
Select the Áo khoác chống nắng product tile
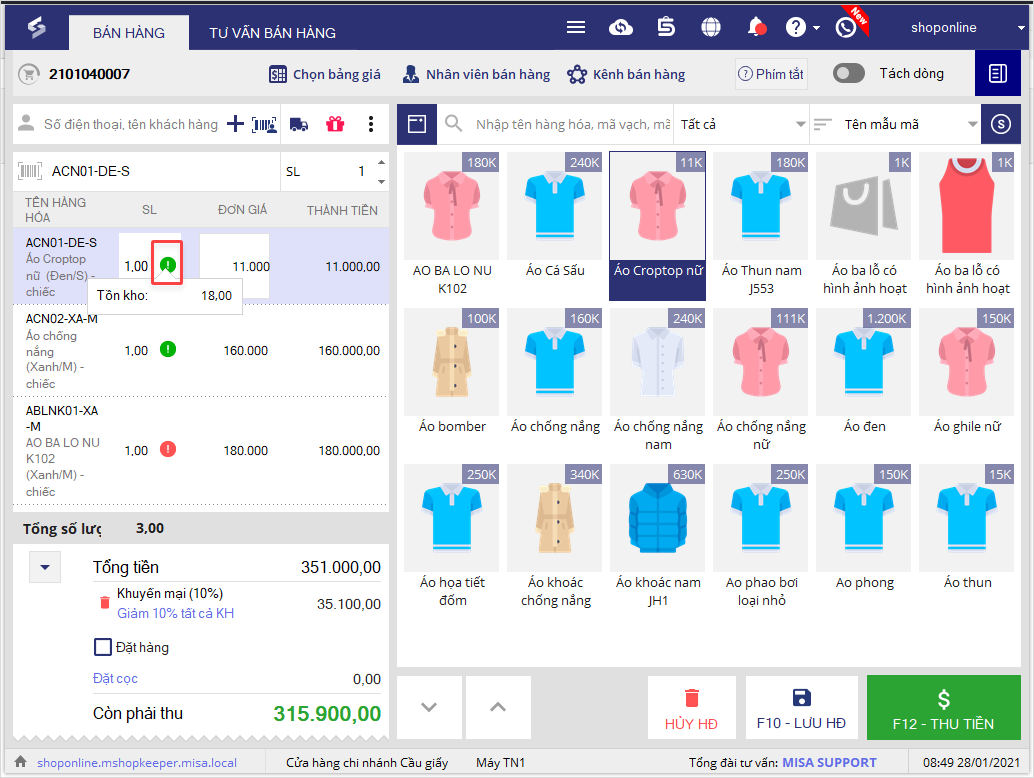point(555,537)
